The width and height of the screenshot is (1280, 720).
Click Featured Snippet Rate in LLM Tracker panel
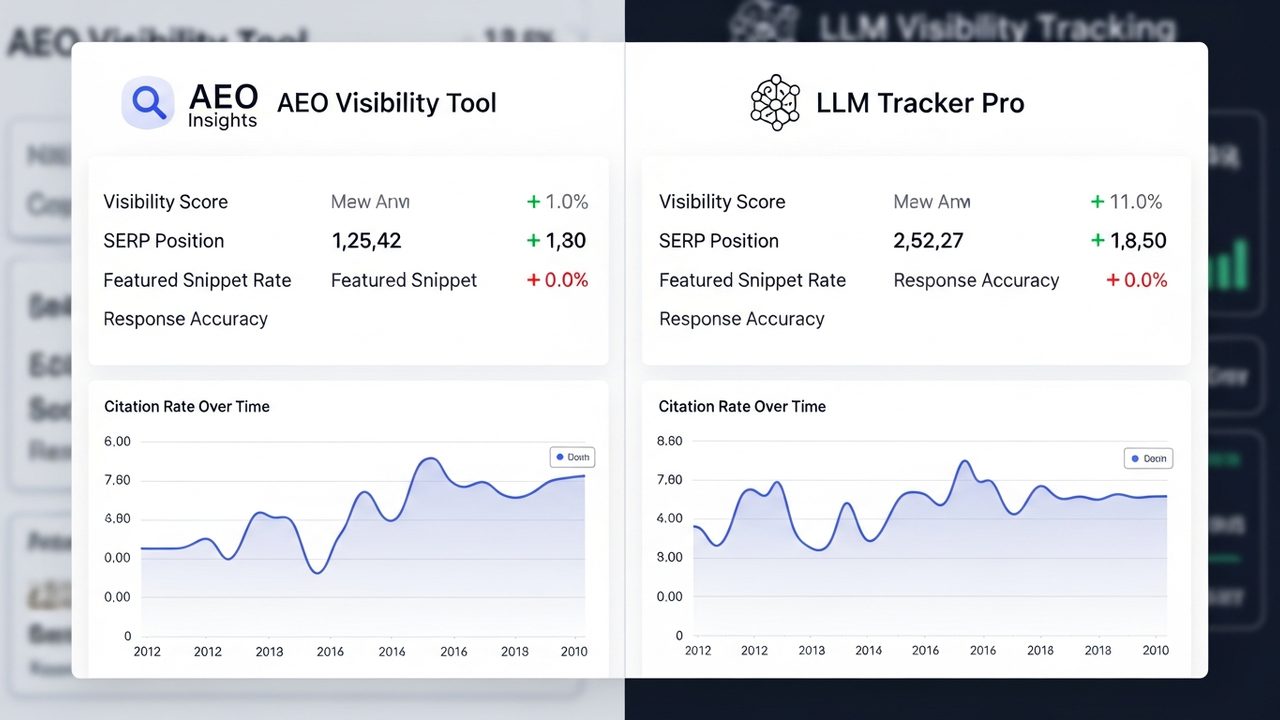(x=752, y=280)
